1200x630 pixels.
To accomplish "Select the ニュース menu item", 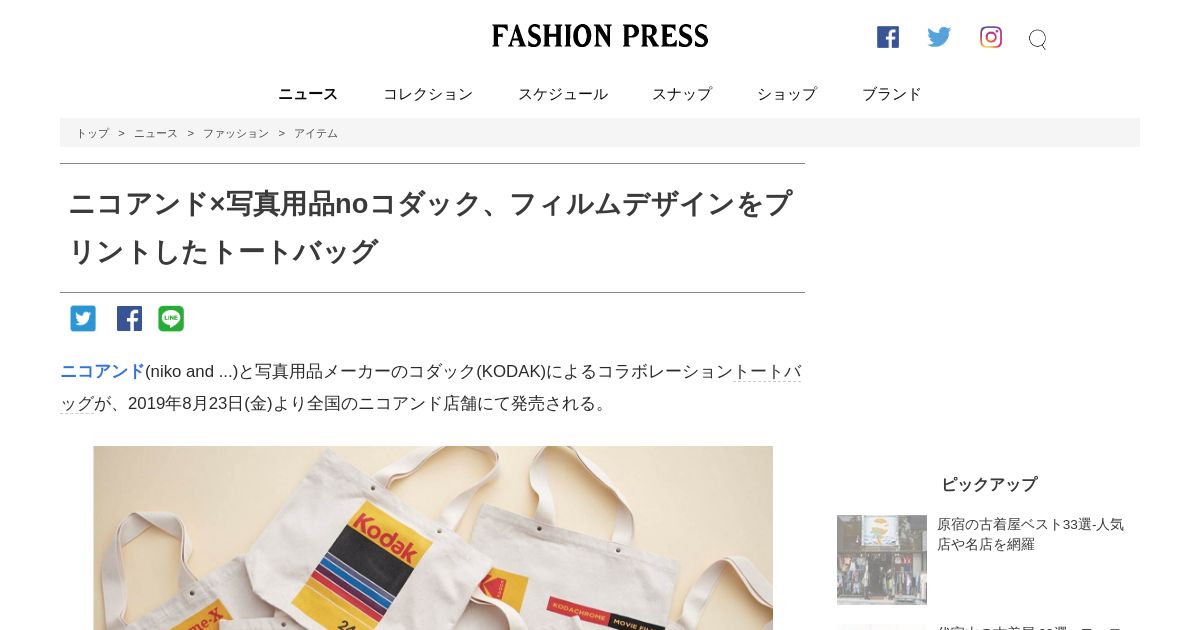I will (308, 94).
